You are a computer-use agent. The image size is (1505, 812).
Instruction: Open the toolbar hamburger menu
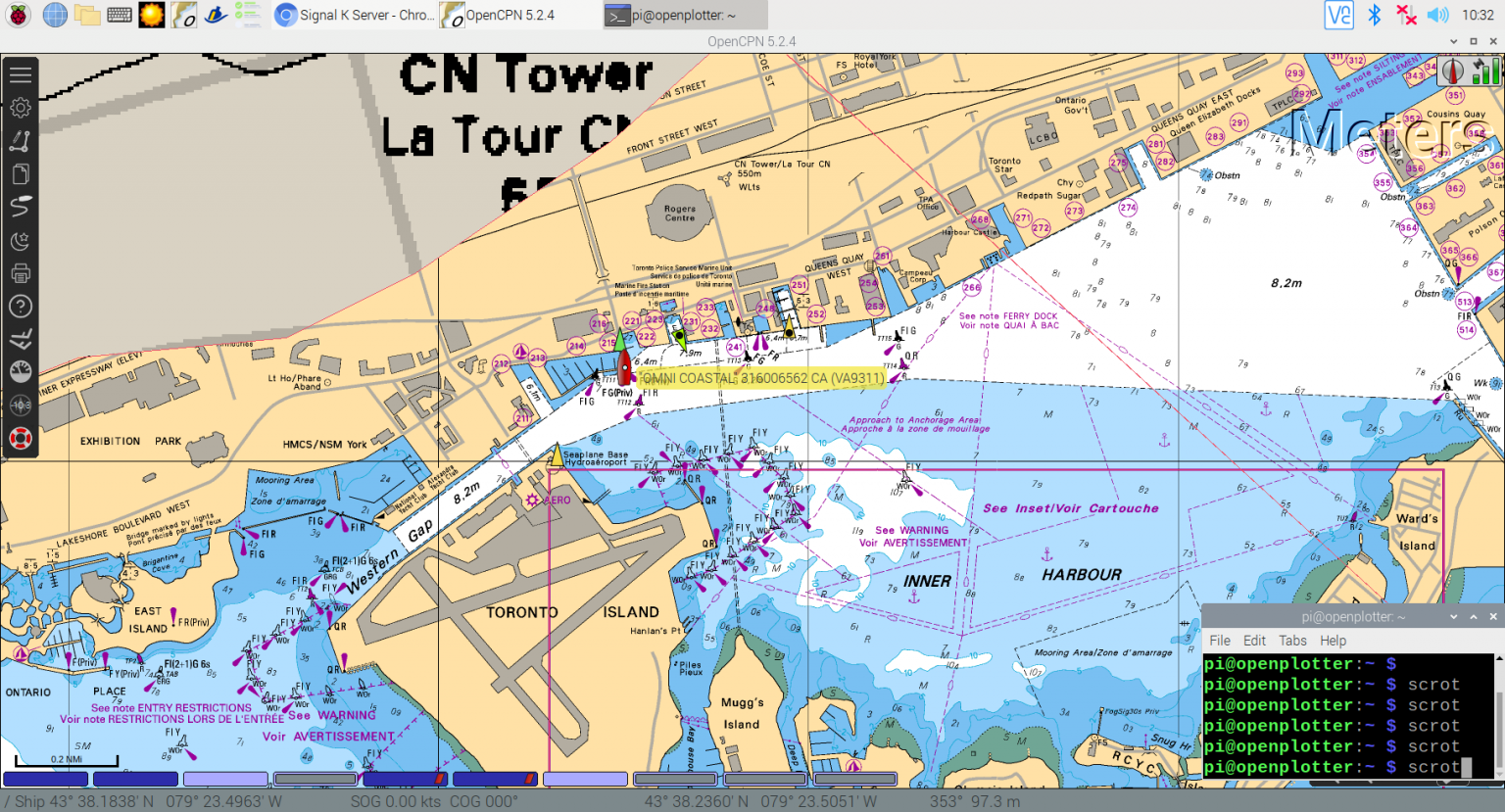21,73
